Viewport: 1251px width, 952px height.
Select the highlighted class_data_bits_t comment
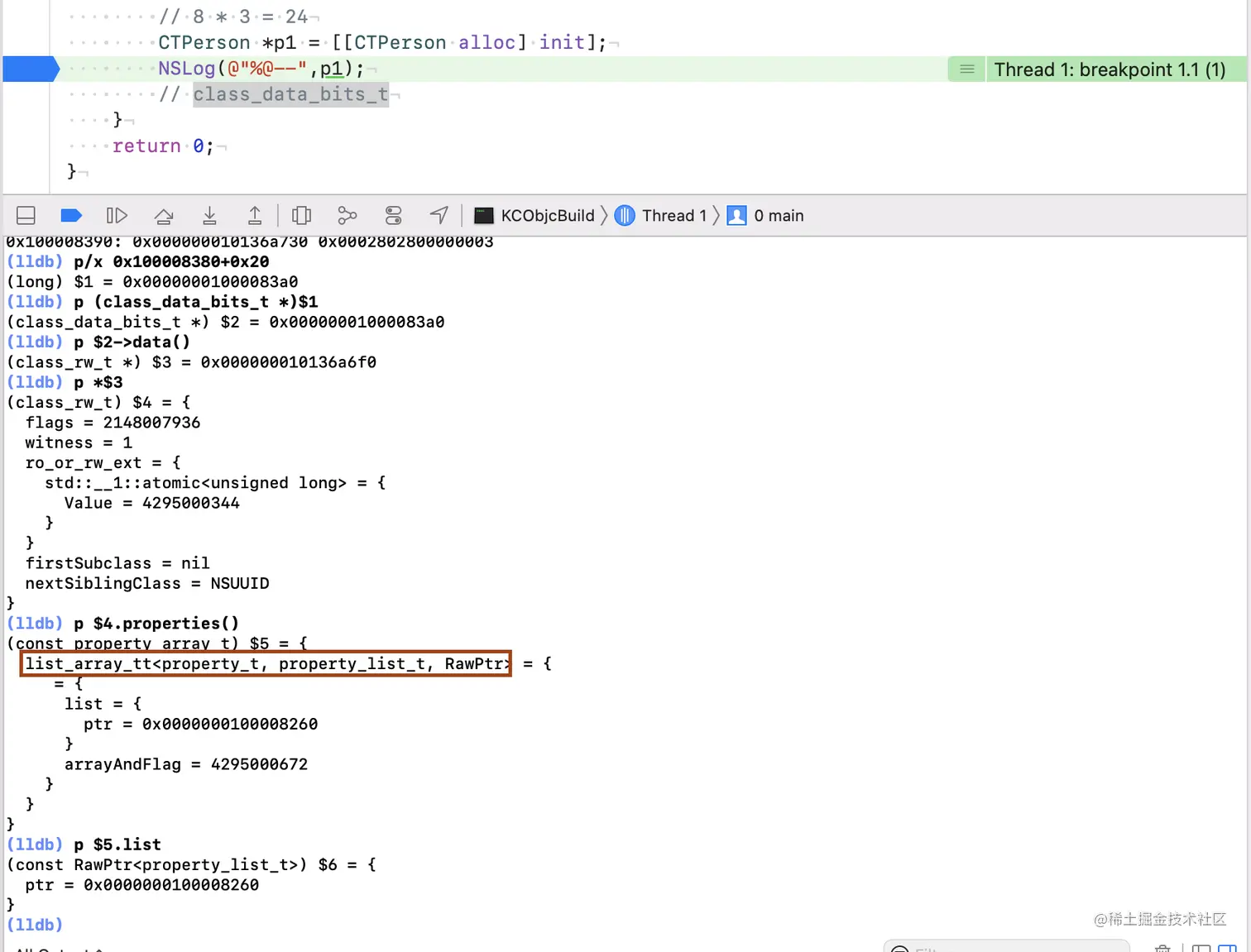tap(290, 94)
